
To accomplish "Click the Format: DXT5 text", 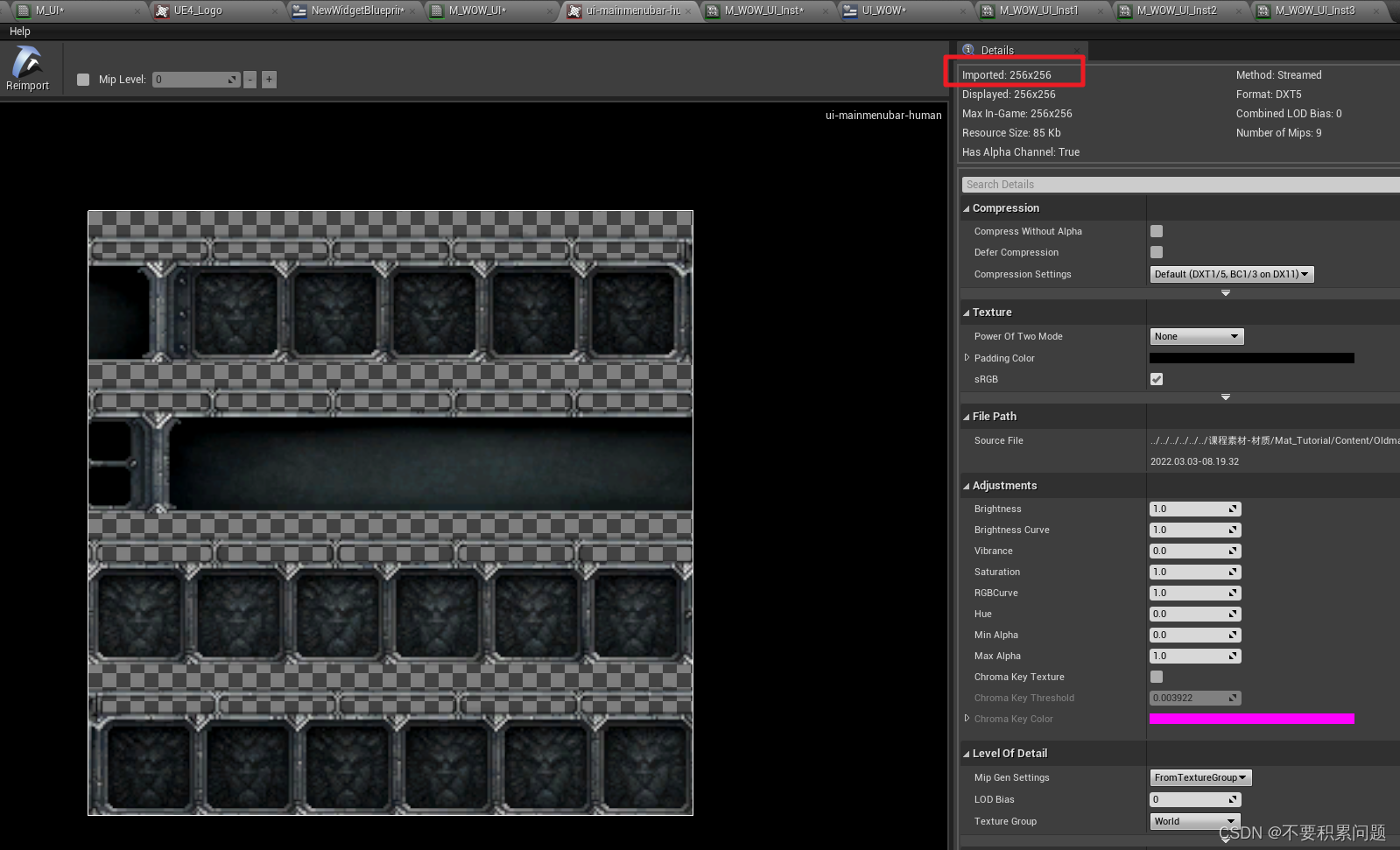I will click(x=1269, y=95).
